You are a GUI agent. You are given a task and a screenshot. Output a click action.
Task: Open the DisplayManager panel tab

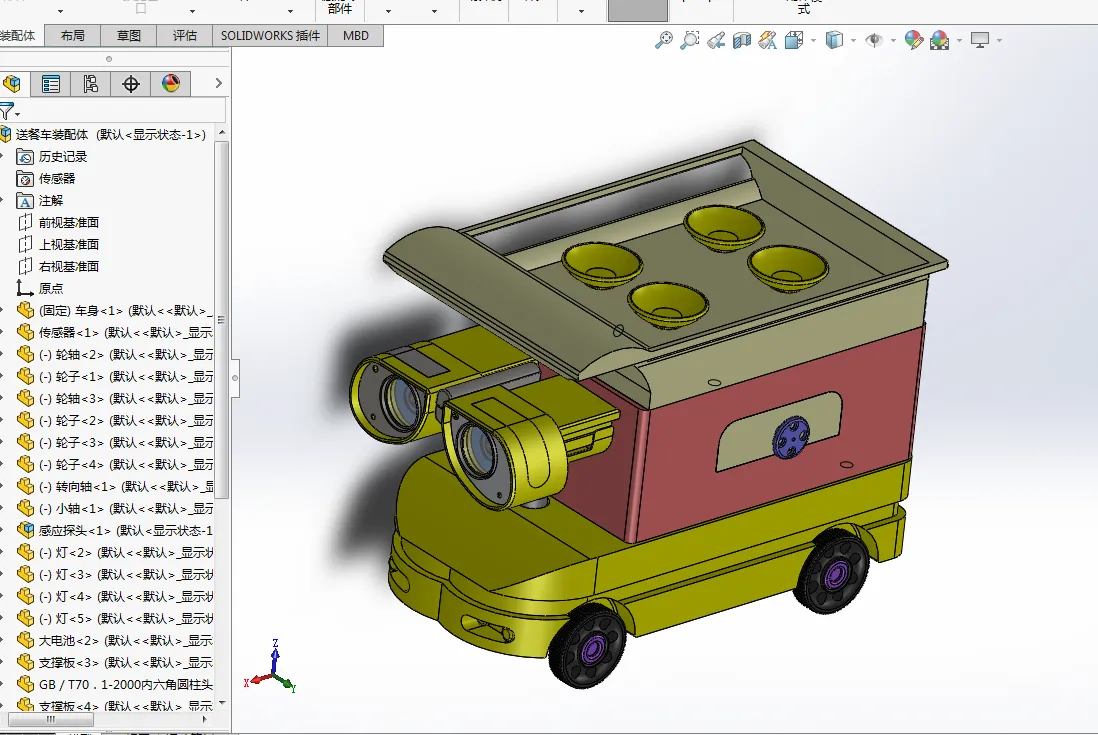(x=171, y=84)
